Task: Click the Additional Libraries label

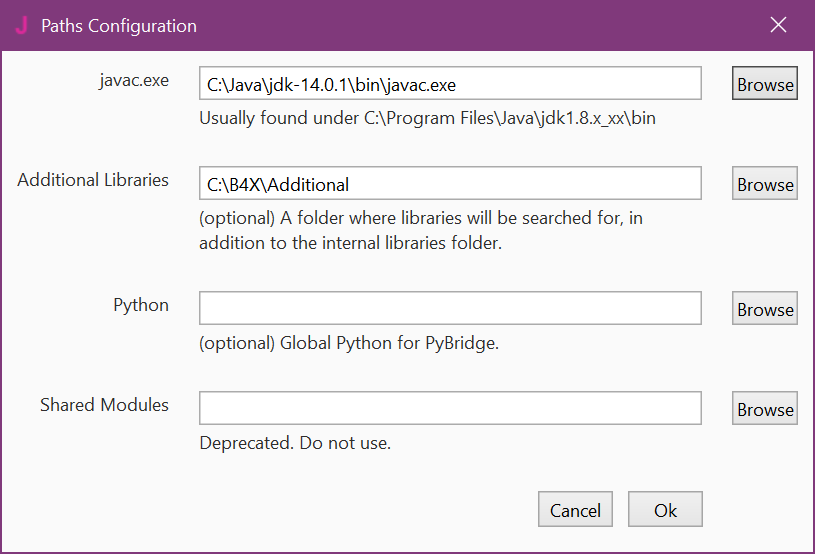Action: pos(93,181)
